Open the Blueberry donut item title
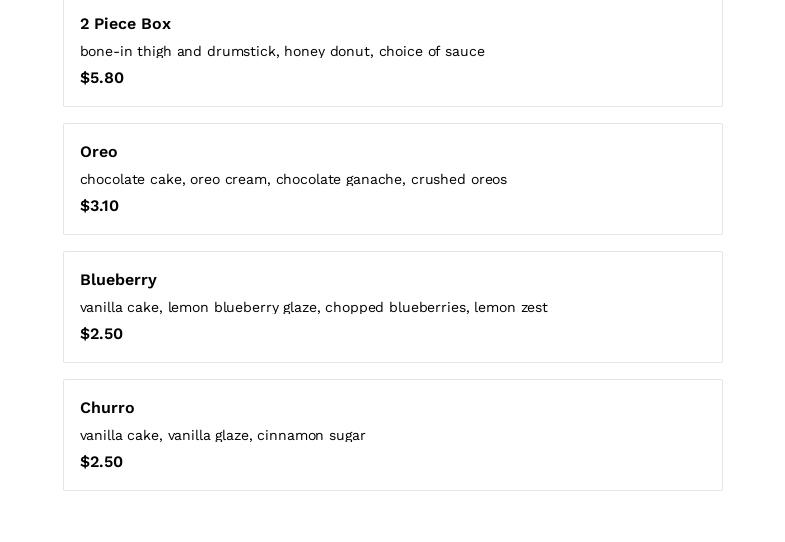This screenshot has height=542, width=785. [118, 280]
